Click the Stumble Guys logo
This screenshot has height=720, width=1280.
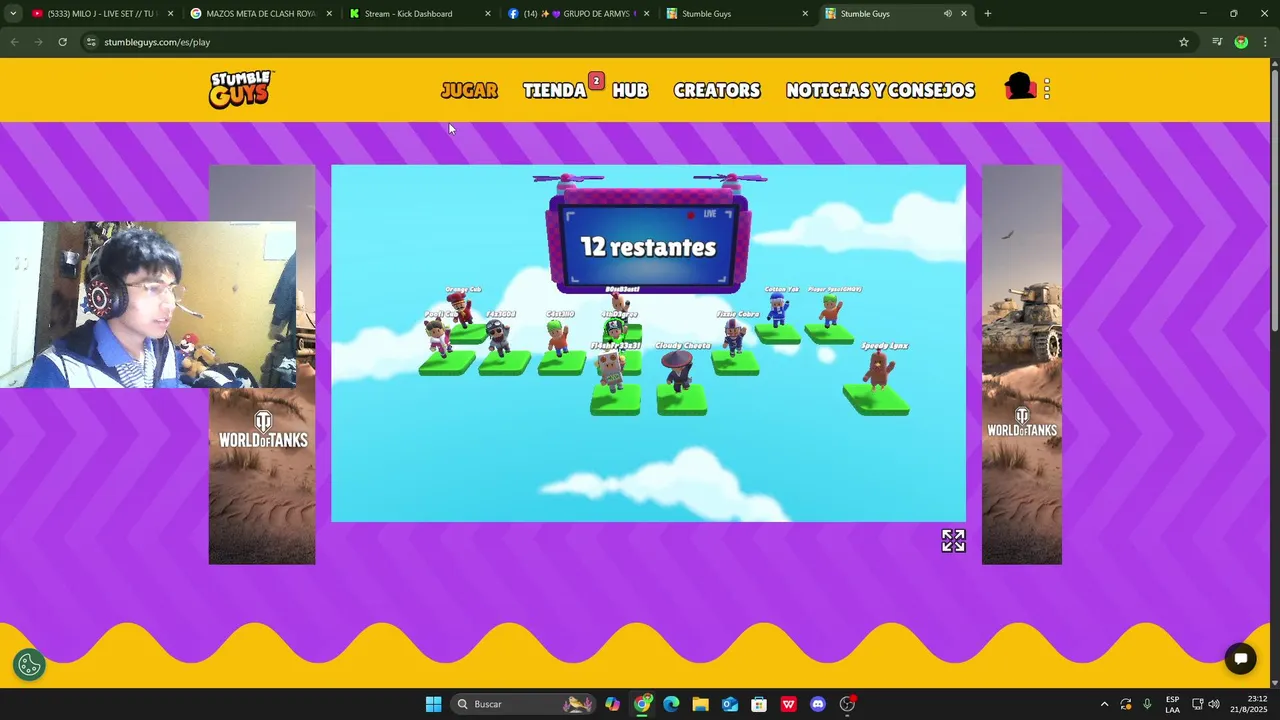pos(241,89)
